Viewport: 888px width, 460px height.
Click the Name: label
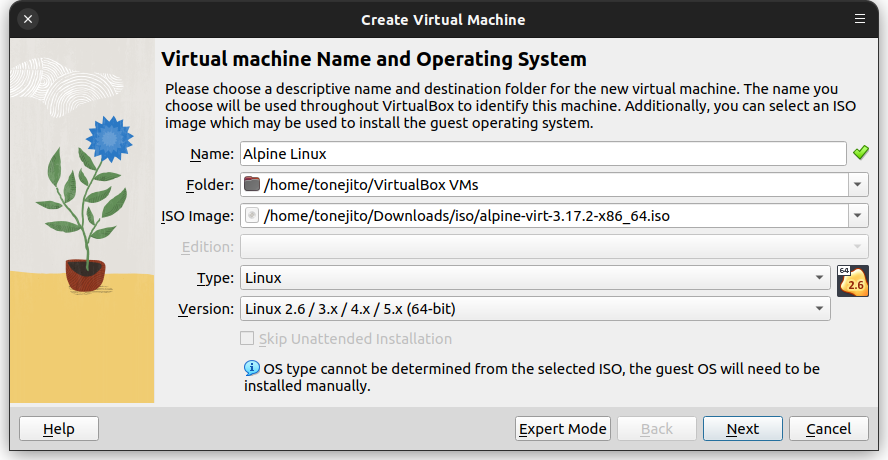(212, 154)
